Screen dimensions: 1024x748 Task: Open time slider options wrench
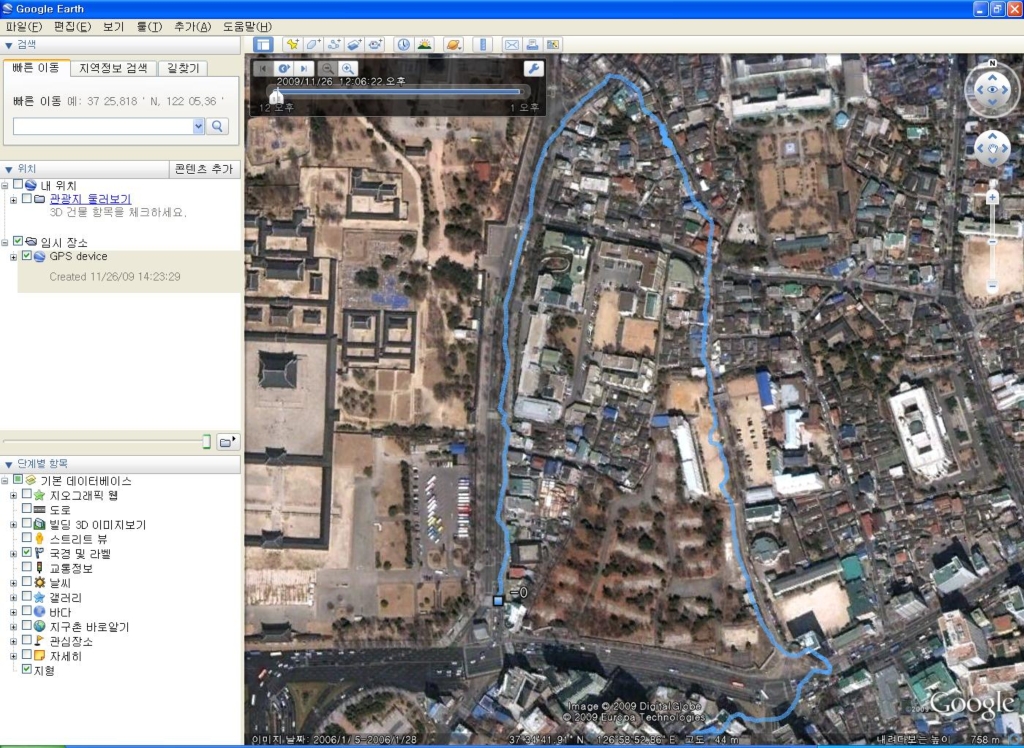click(534, 69)
